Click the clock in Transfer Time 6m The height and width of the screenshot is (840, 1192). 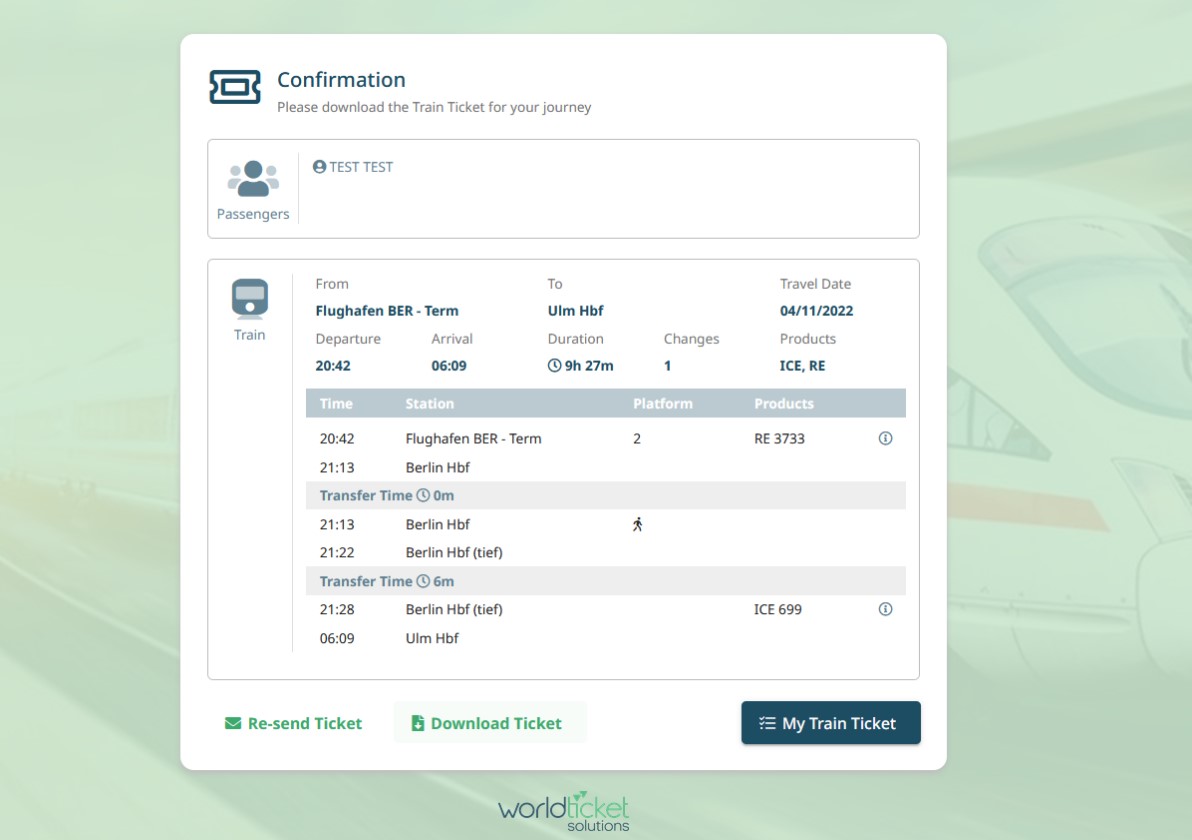pyautogui.click(x=423, y=581)
